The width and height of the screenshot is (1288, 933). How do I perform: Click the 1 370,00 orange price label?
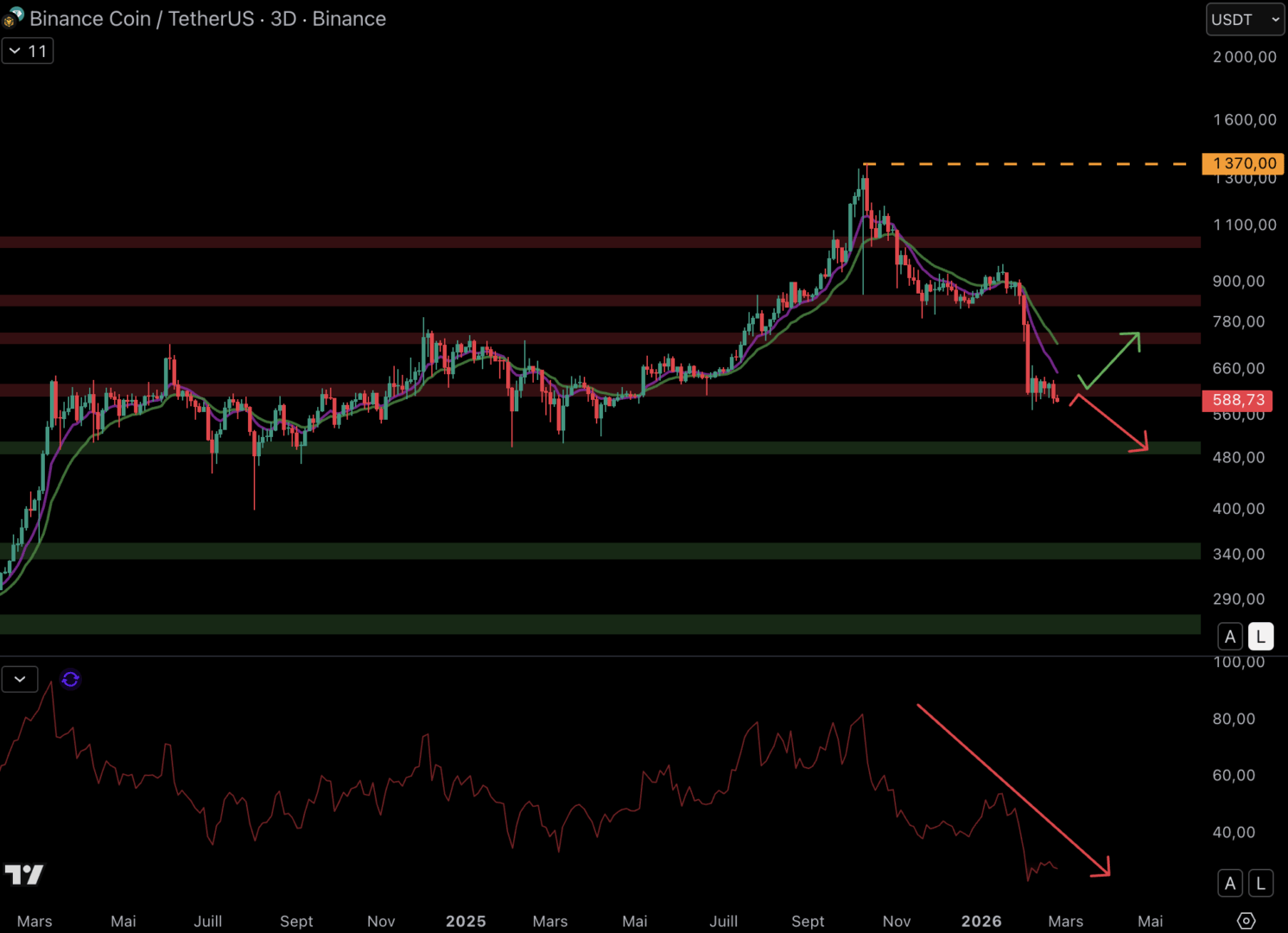pyautogui.click(x=1243, y=163)
